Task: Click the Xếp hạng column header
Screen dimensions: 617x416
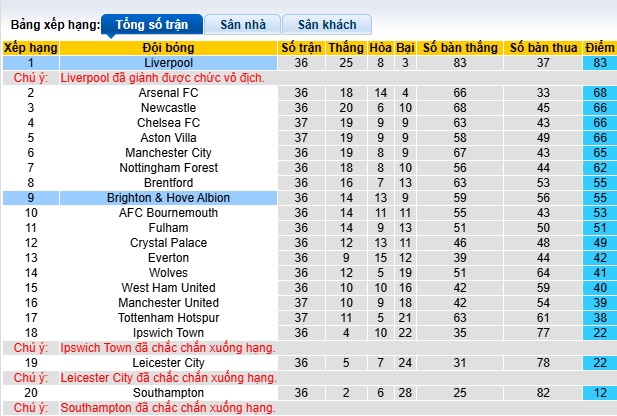Action: point(30,47)
